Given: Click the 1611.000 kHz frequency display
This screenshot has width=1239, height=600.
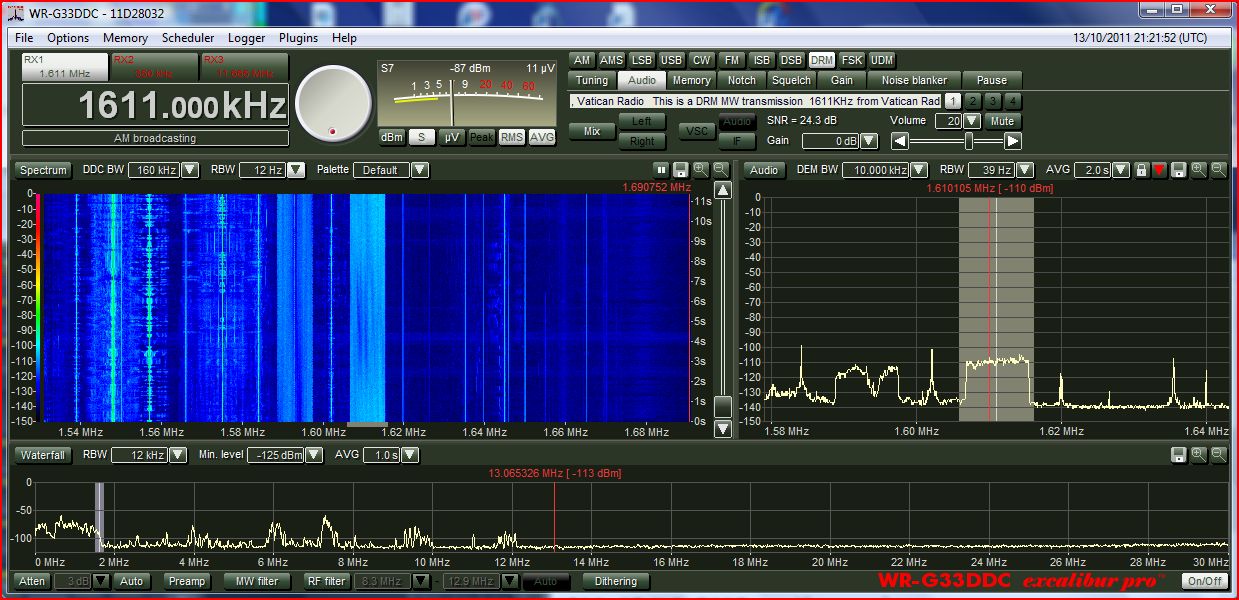Looking at the screenshot, I should 155,105.
